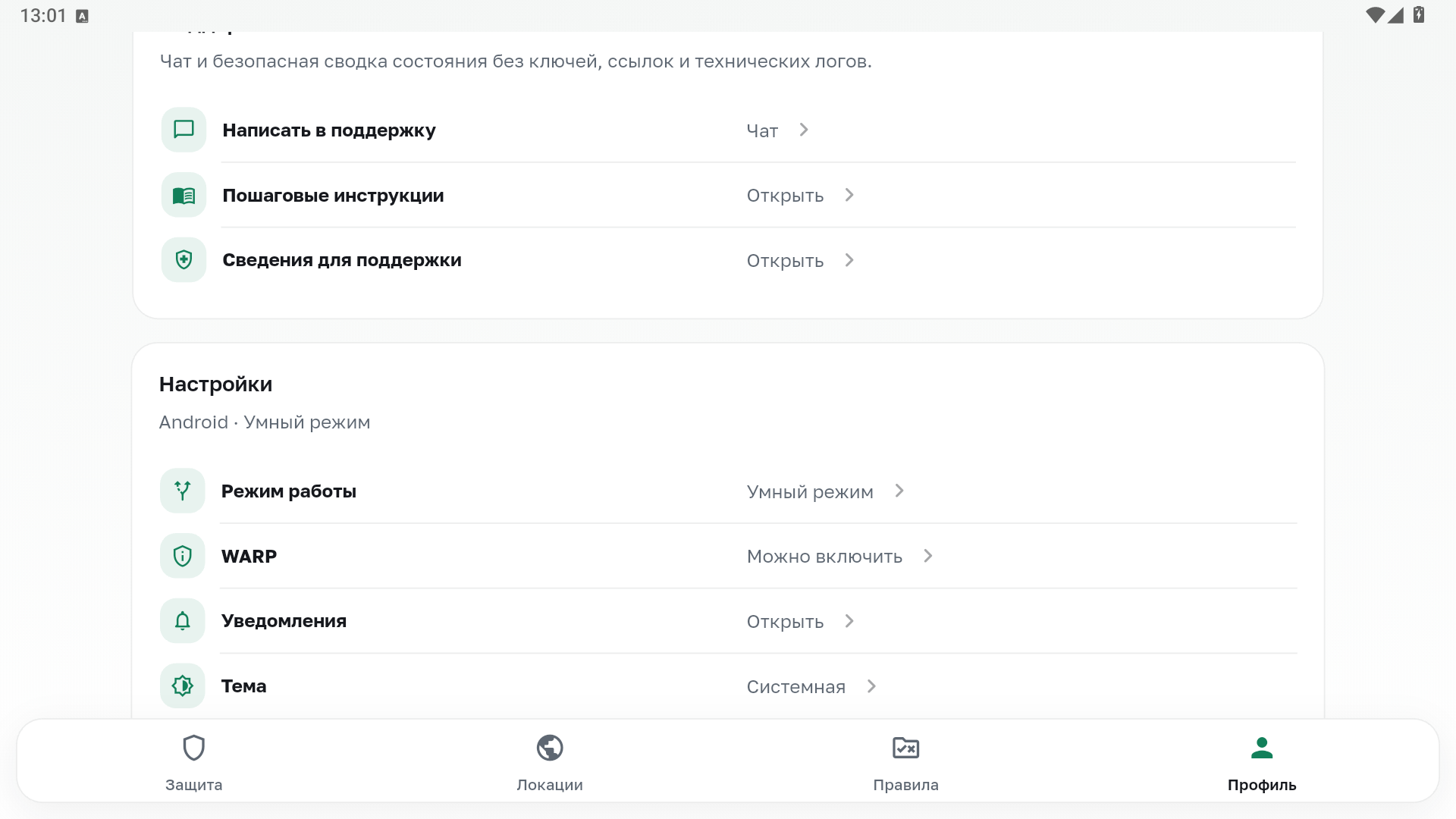Tap the keyboard indicator icon in status bar

click(83, 17)
